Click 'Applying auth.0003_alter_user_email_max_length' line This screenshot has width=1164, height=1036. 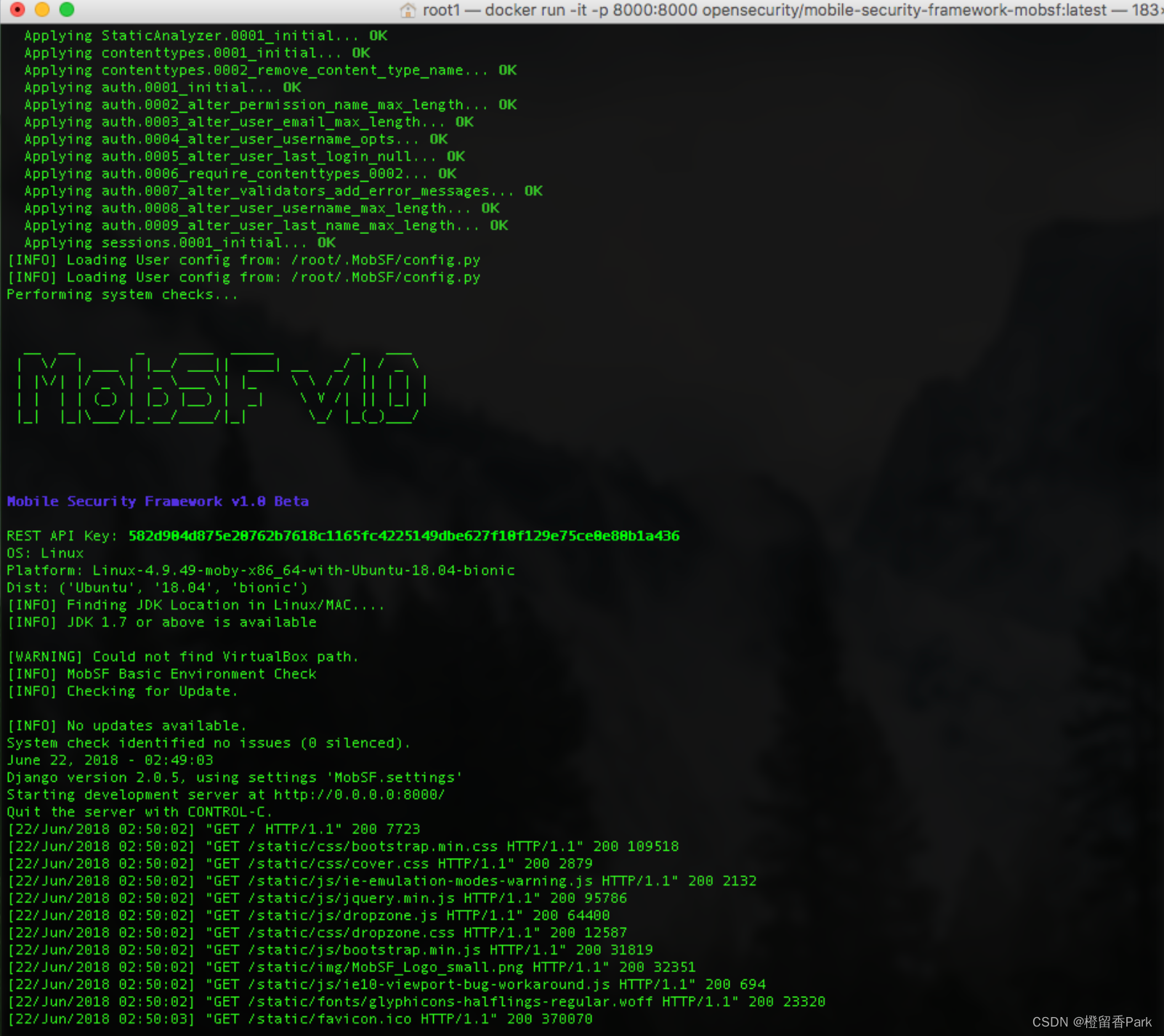pyautogui.click(x=249, y=122)
